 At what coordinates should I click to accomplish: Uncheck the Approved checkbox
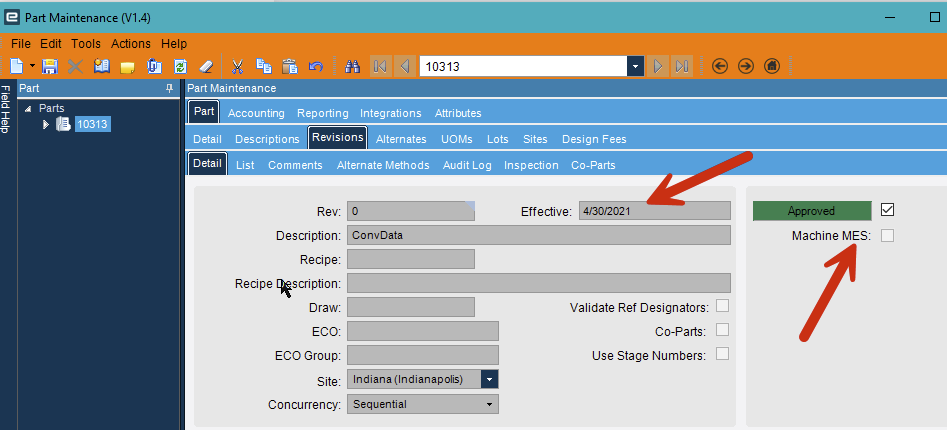click(x=887, y=210)
